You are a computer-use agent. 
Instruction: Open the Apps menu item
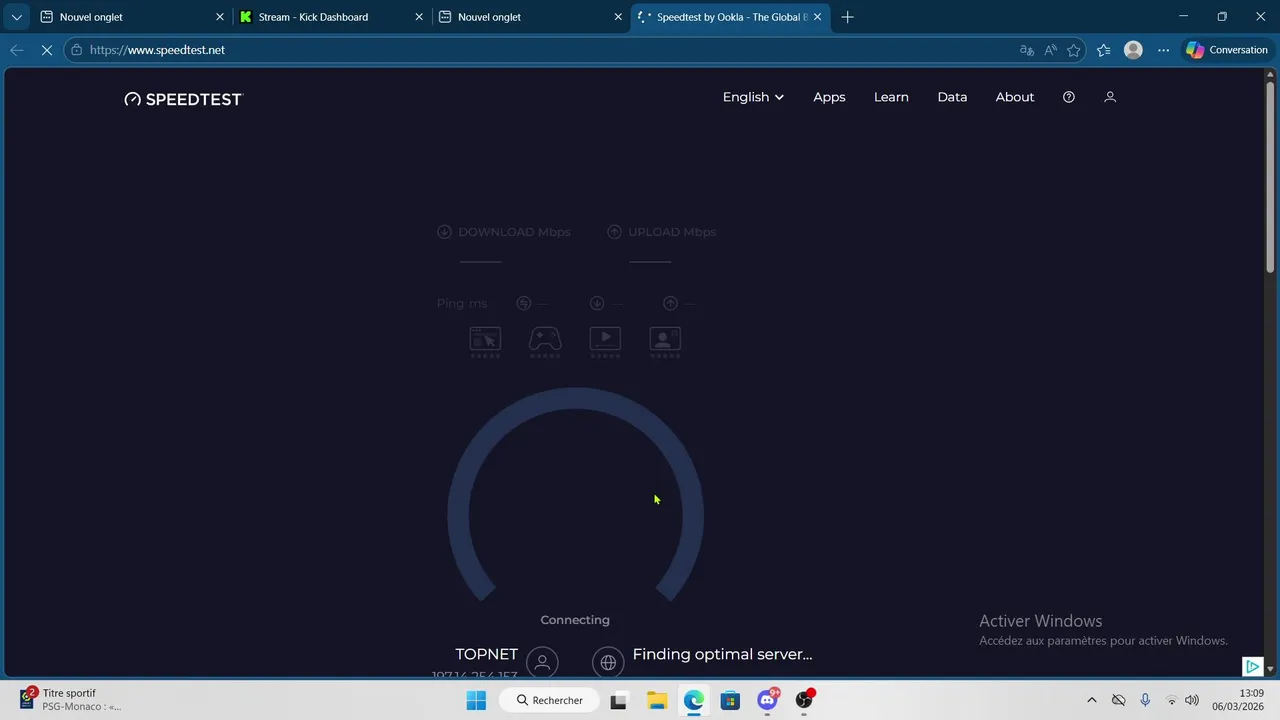pos(829,97)
